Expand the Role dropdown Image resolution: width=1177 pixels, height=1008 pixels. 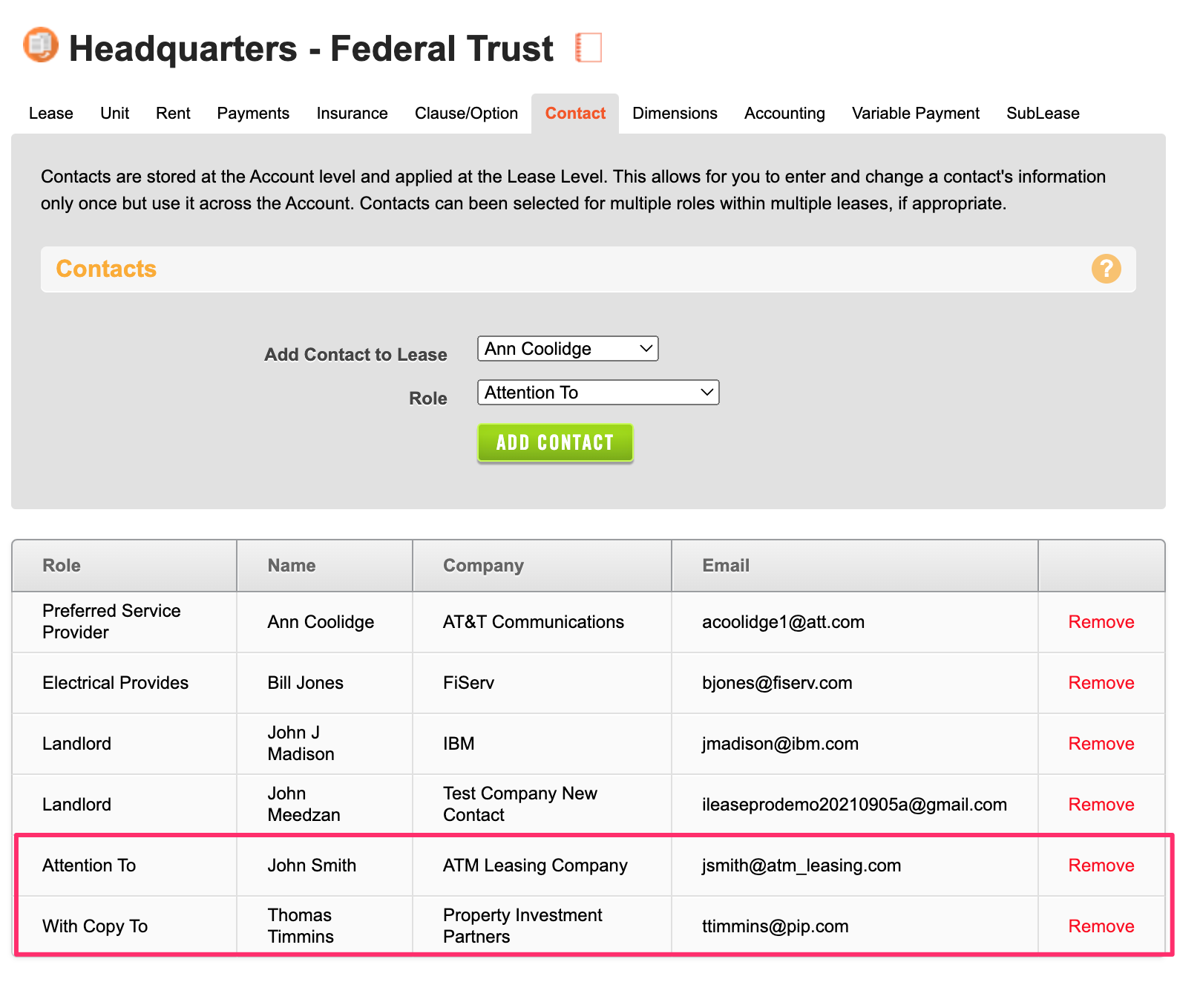598,393
